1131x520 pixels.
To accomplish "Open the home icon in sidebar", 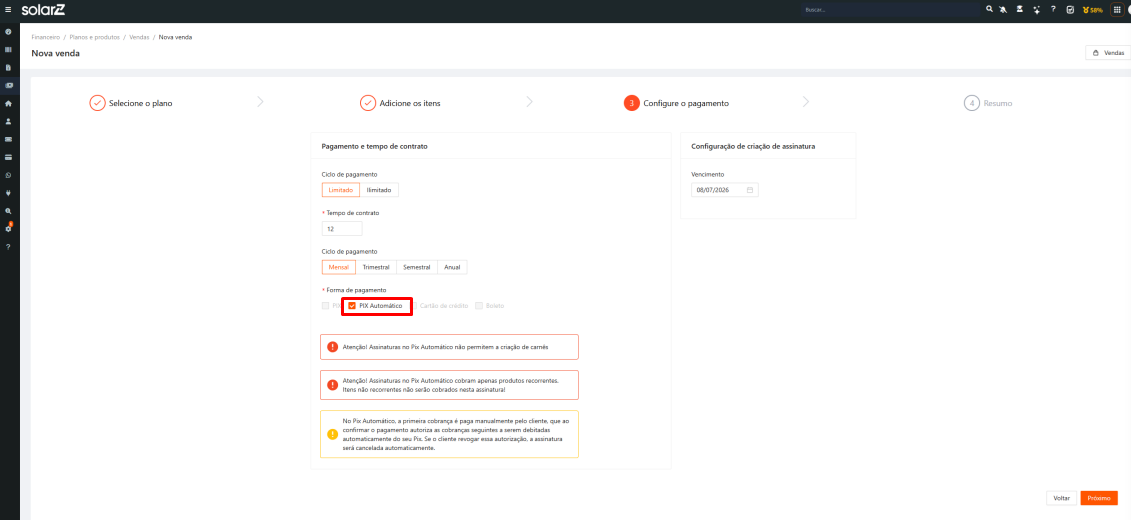I will pos(8,103).
